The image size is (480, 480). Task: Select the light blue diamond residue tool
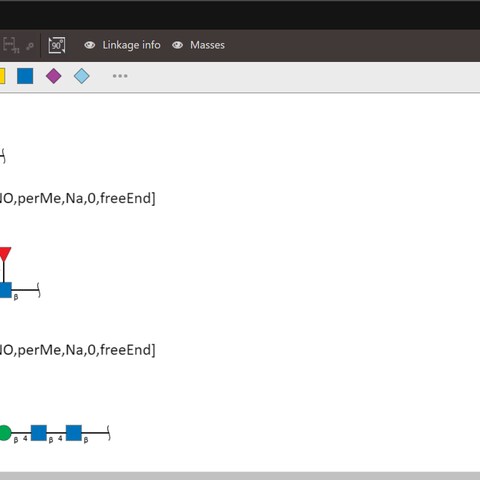pos(82,76)
